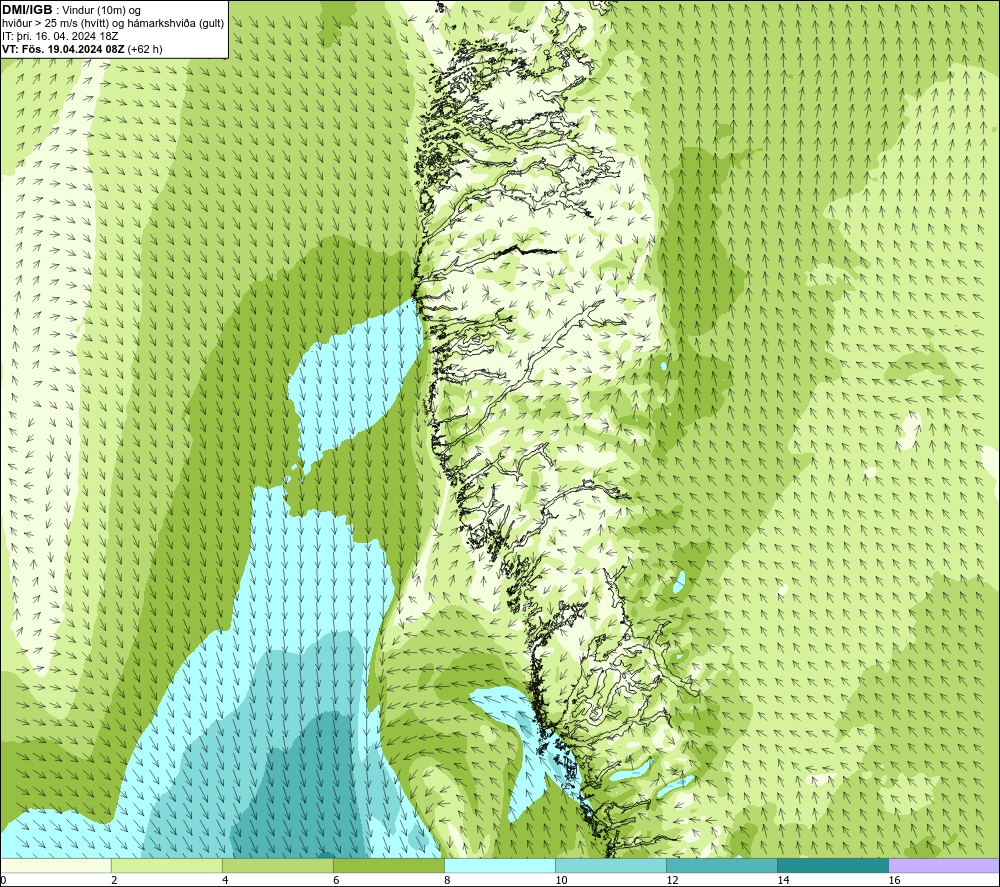Click the 8–10 m/s light cyan legend swatch

(499, 865)
